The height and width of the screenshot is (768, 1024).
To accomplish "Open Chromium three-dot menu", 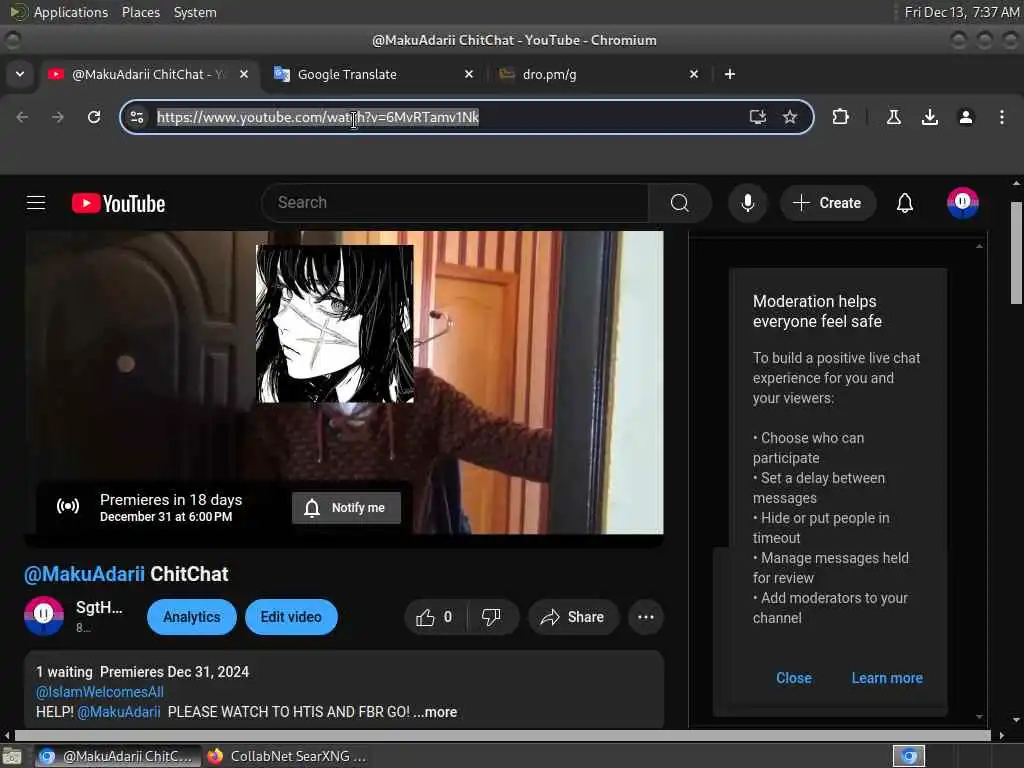I will [1001, 117].
